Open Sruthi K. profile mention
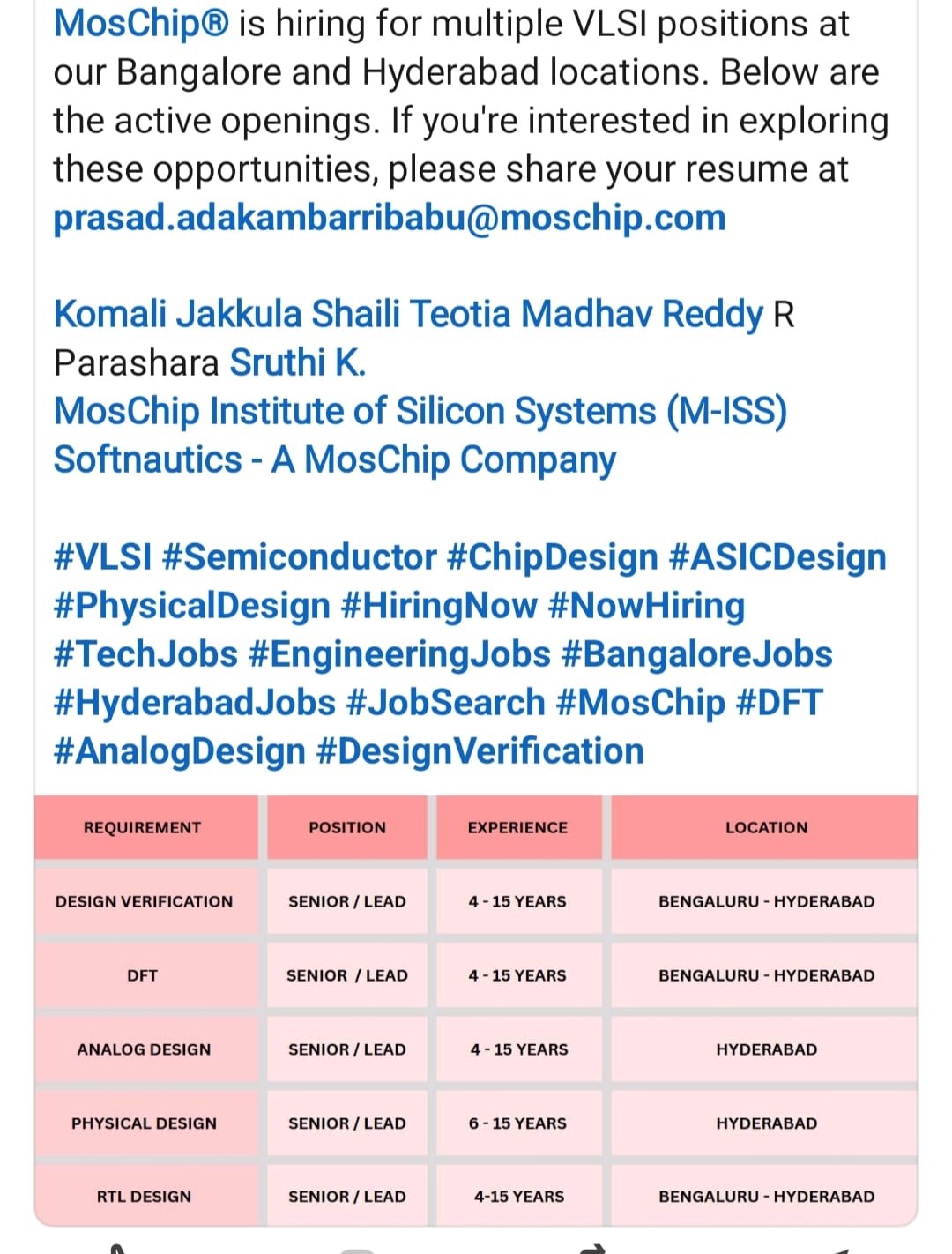Image resolution: width=952 pixels, height=1254 pixels. (298, 362)
